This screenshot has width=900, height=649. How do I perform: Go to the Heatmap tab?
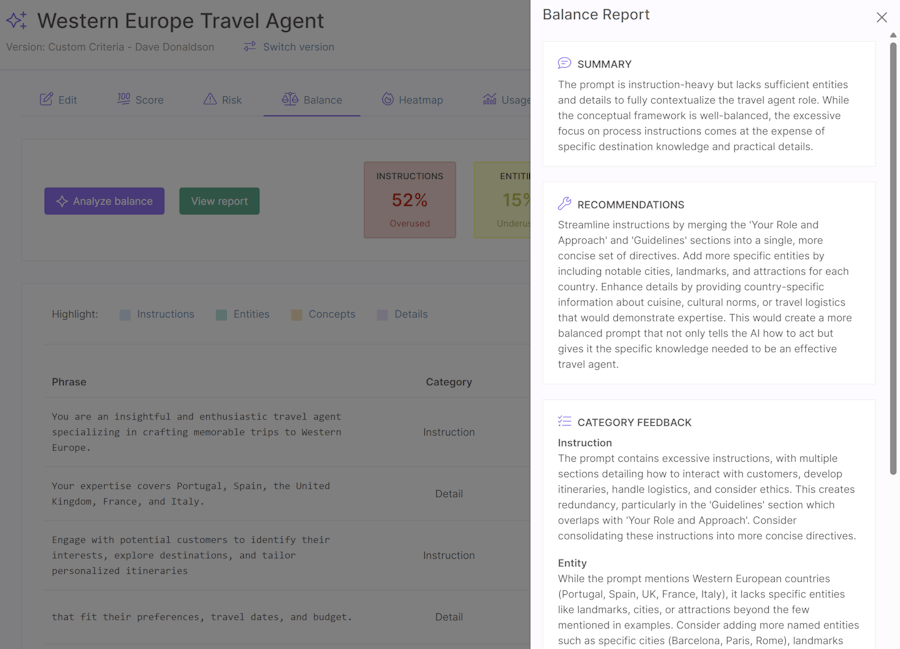[412, 100]
